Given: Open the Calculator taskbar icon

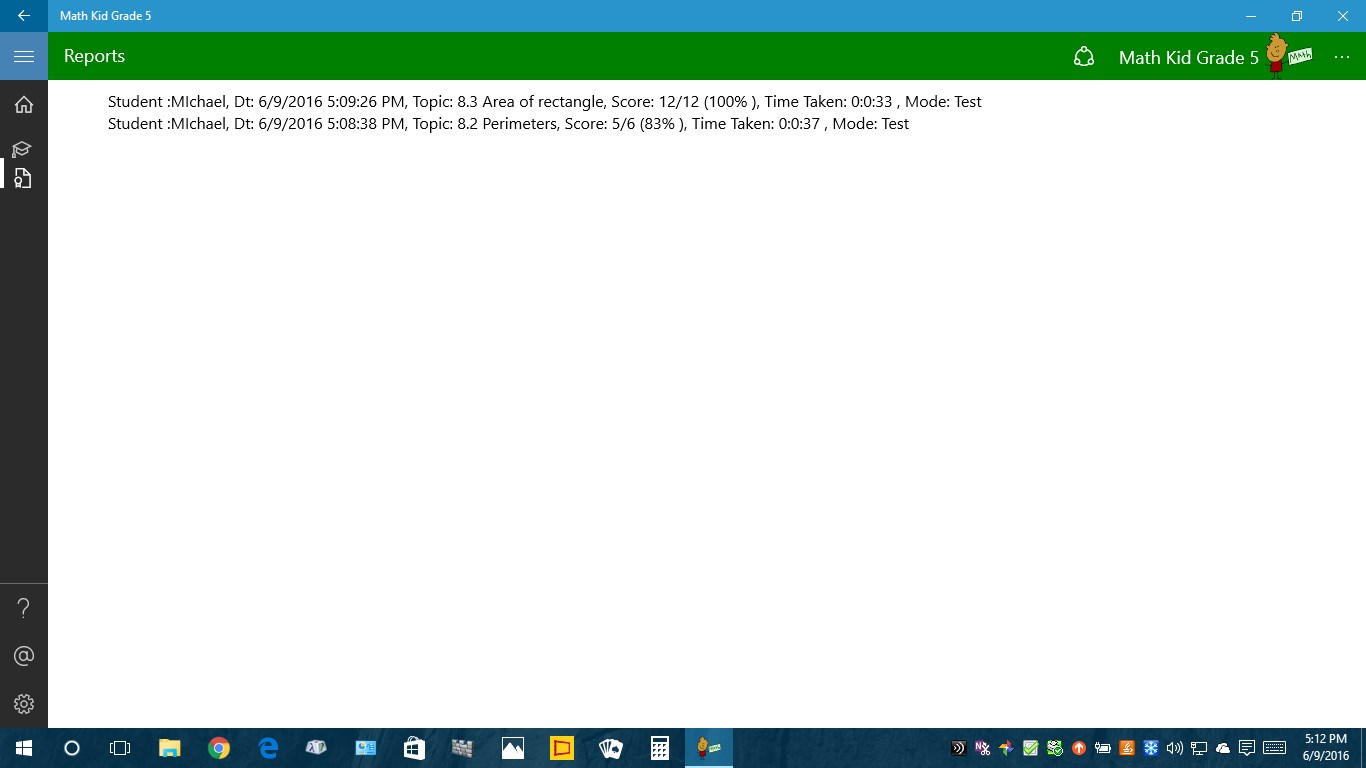Looking at the screenshot, I should tap(660, 748).
